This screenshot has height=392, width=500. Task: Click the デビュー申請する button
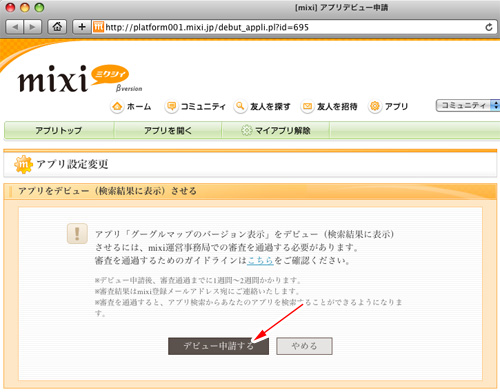coord(218,346)
